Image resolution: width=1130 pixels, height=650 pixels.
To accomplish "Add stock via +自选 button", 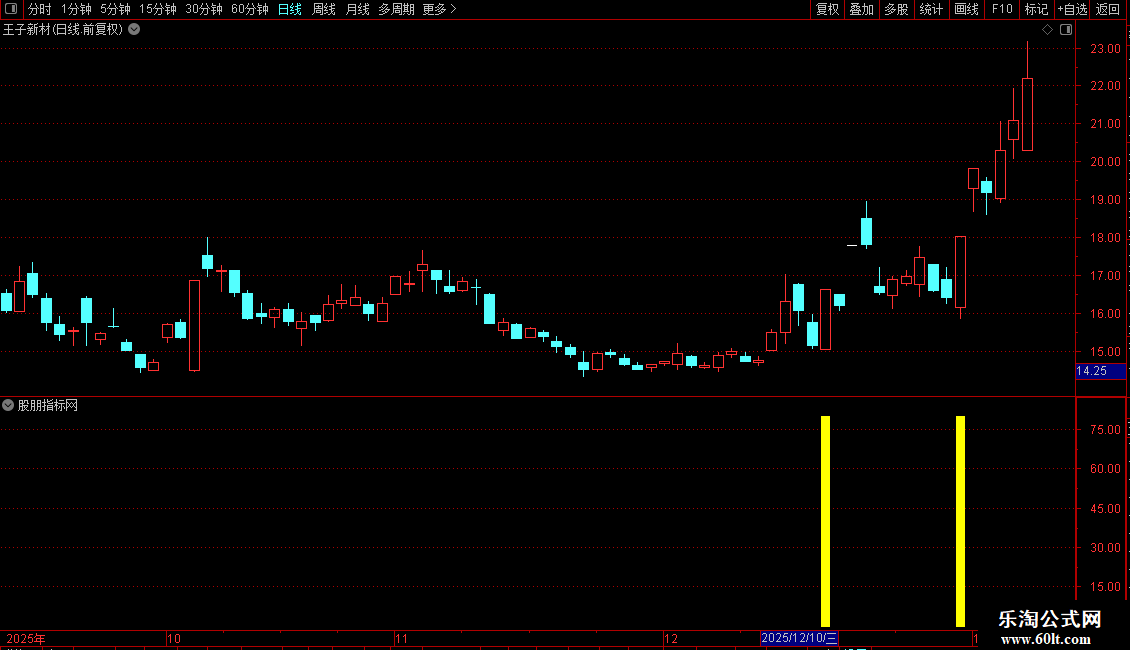I will pos(1072,9).
